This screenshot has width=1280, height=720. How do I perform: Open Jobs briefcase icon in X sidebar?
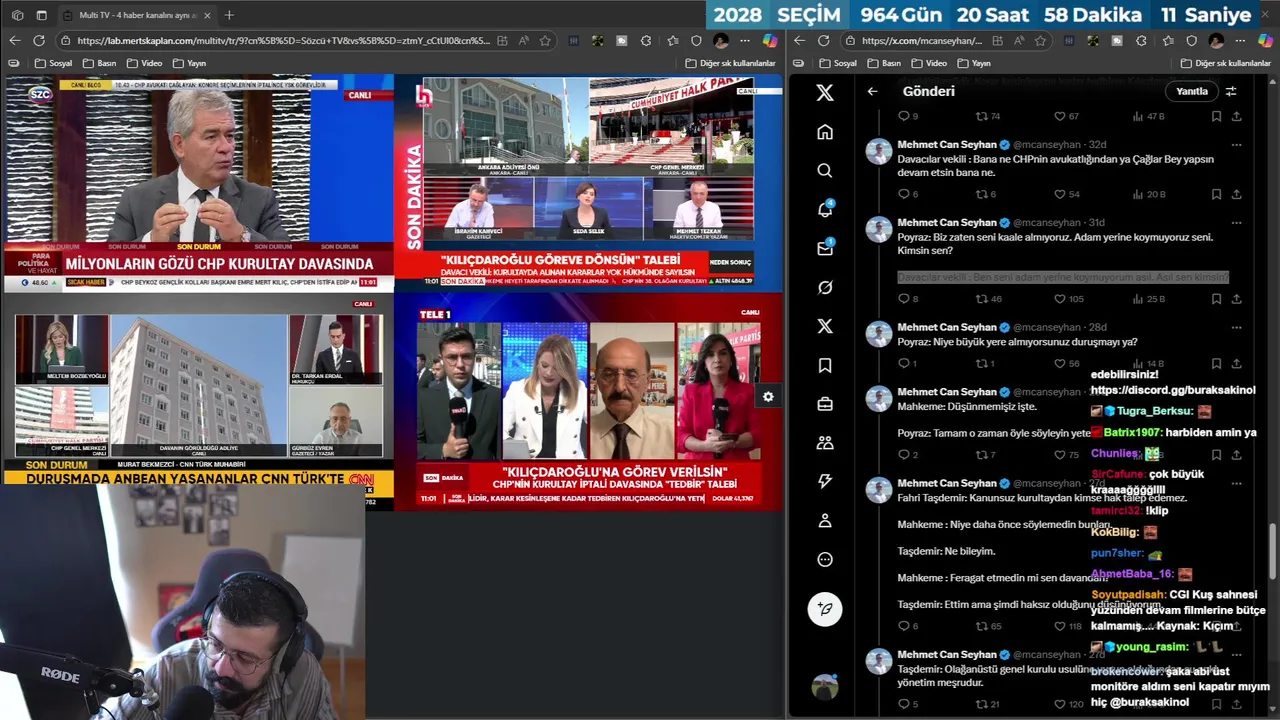tap(825, 404)
